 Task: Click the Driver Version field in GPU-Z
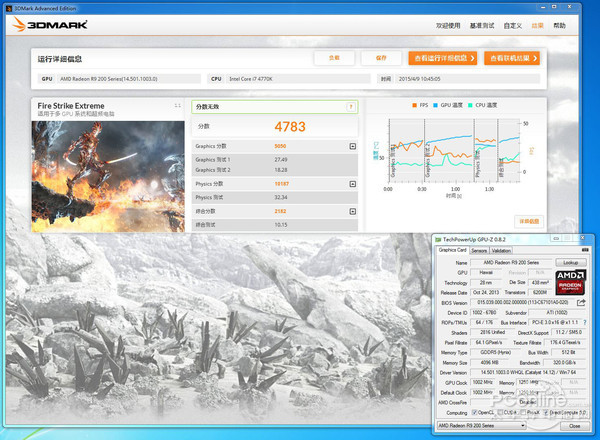528,372
